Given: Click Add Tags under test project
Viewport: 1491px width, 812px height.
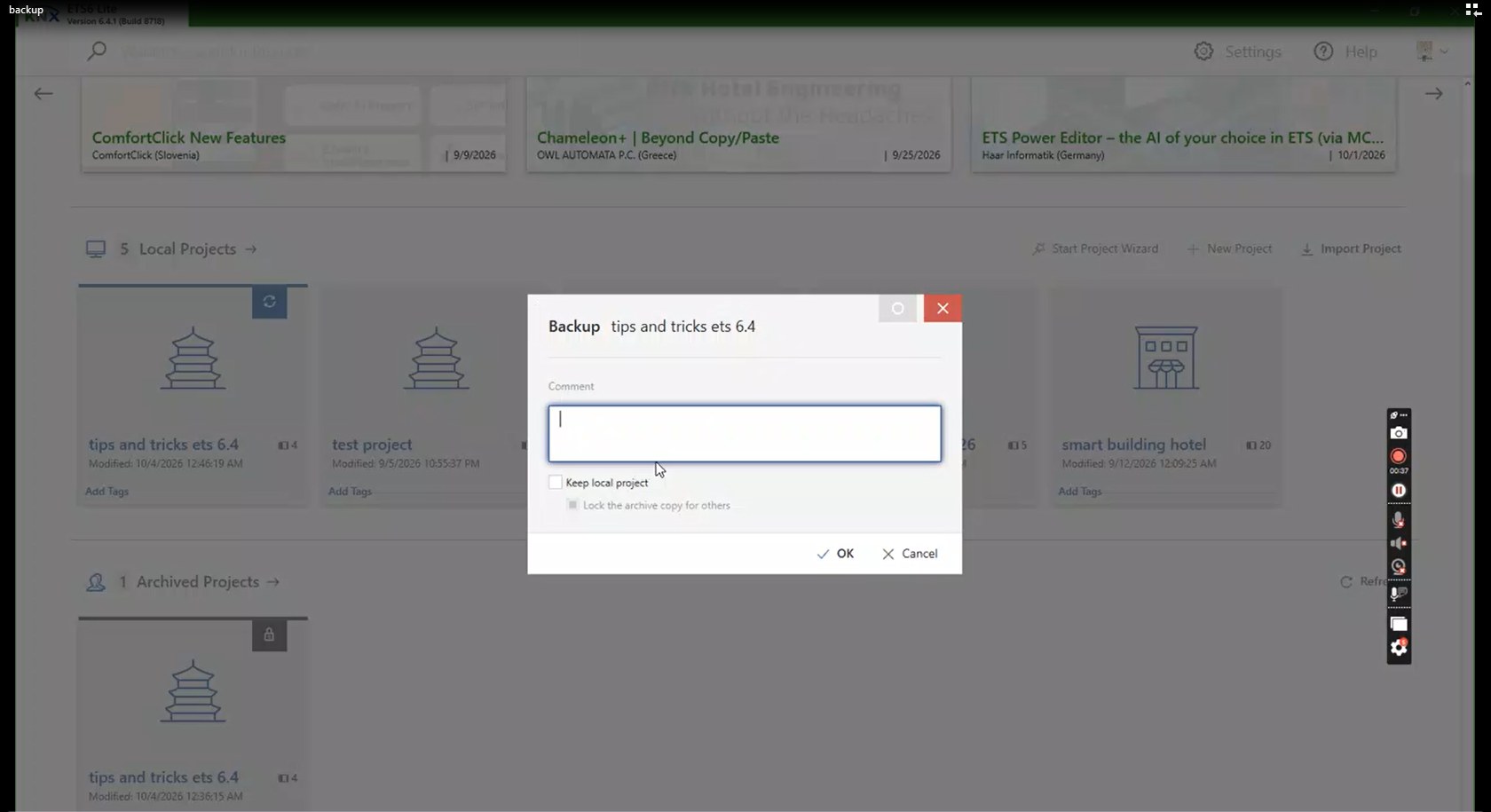Looking at the screenshot, I should click(350, 491).
